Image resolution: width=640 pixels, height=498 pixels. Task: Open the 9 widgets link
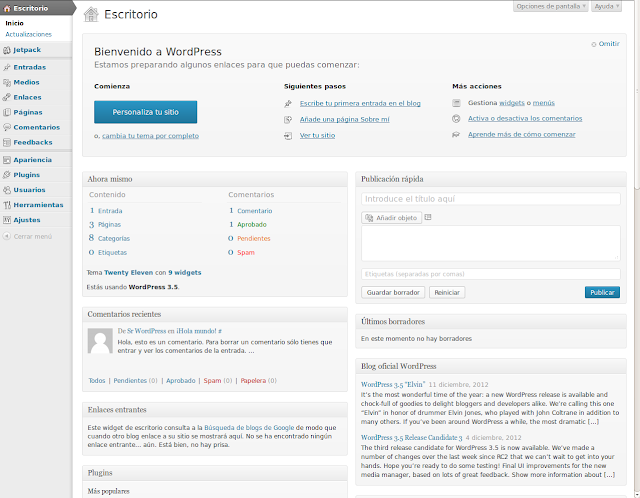point(185,273)
